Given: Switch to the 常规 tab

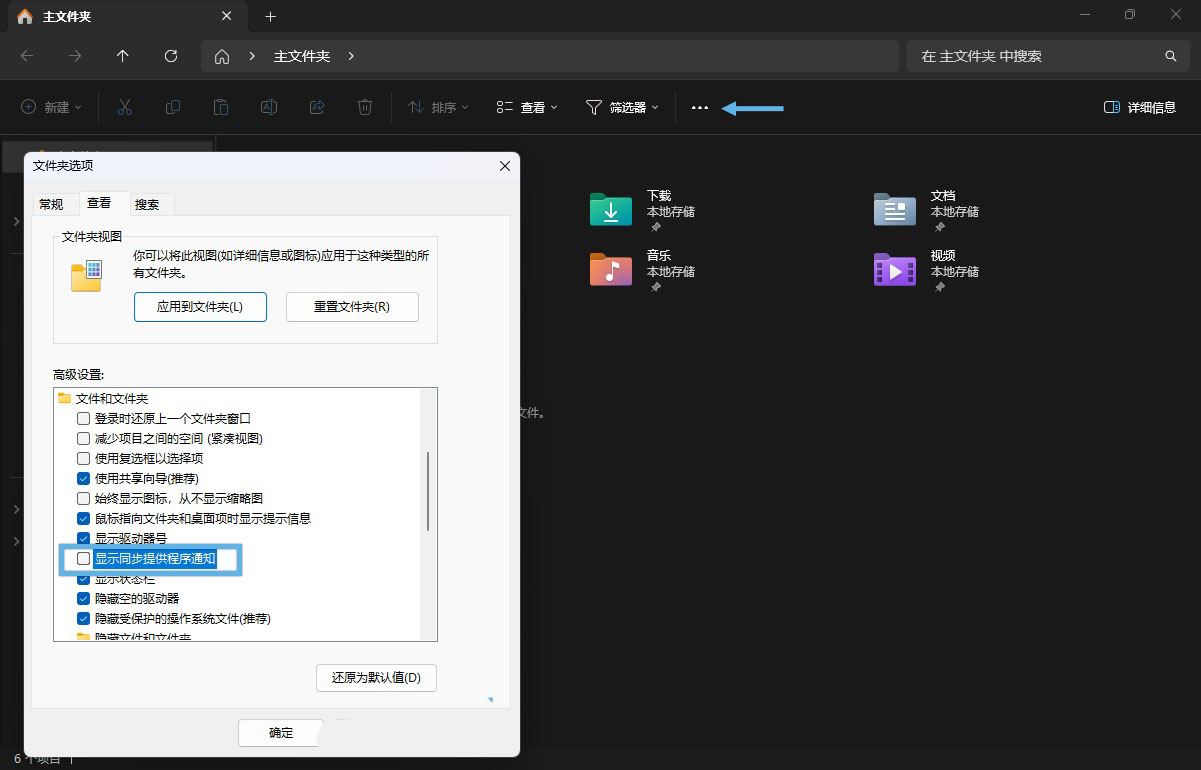Looking at the screenshot, I should 51,204.
